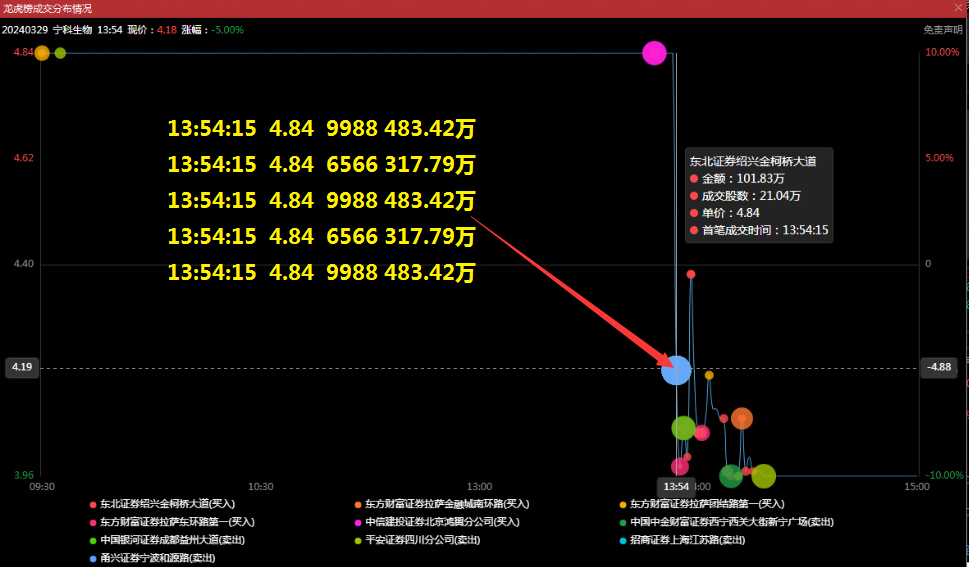This screenshot has height=567, width=969.
Task: Click the 13:00 time axis label
Action: [x=480, y=487]
